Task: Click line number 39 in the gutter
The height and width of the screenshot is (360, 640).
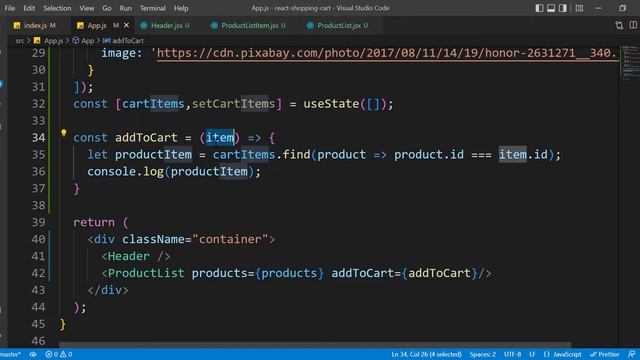Action: coord(38,222)
